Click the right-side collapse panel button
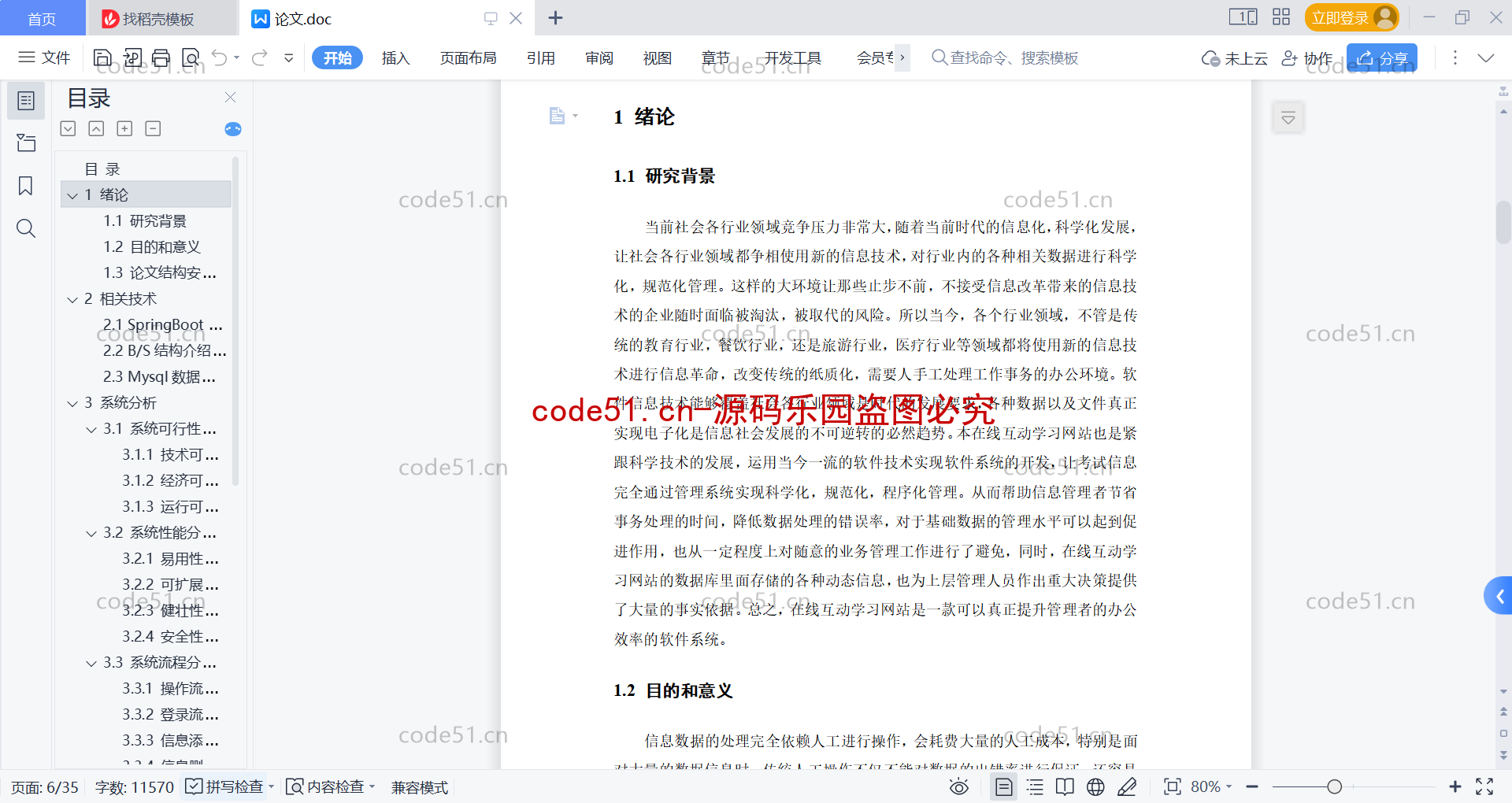The width and height of the screenshot is (1512, 803). tap(1288, 118)
